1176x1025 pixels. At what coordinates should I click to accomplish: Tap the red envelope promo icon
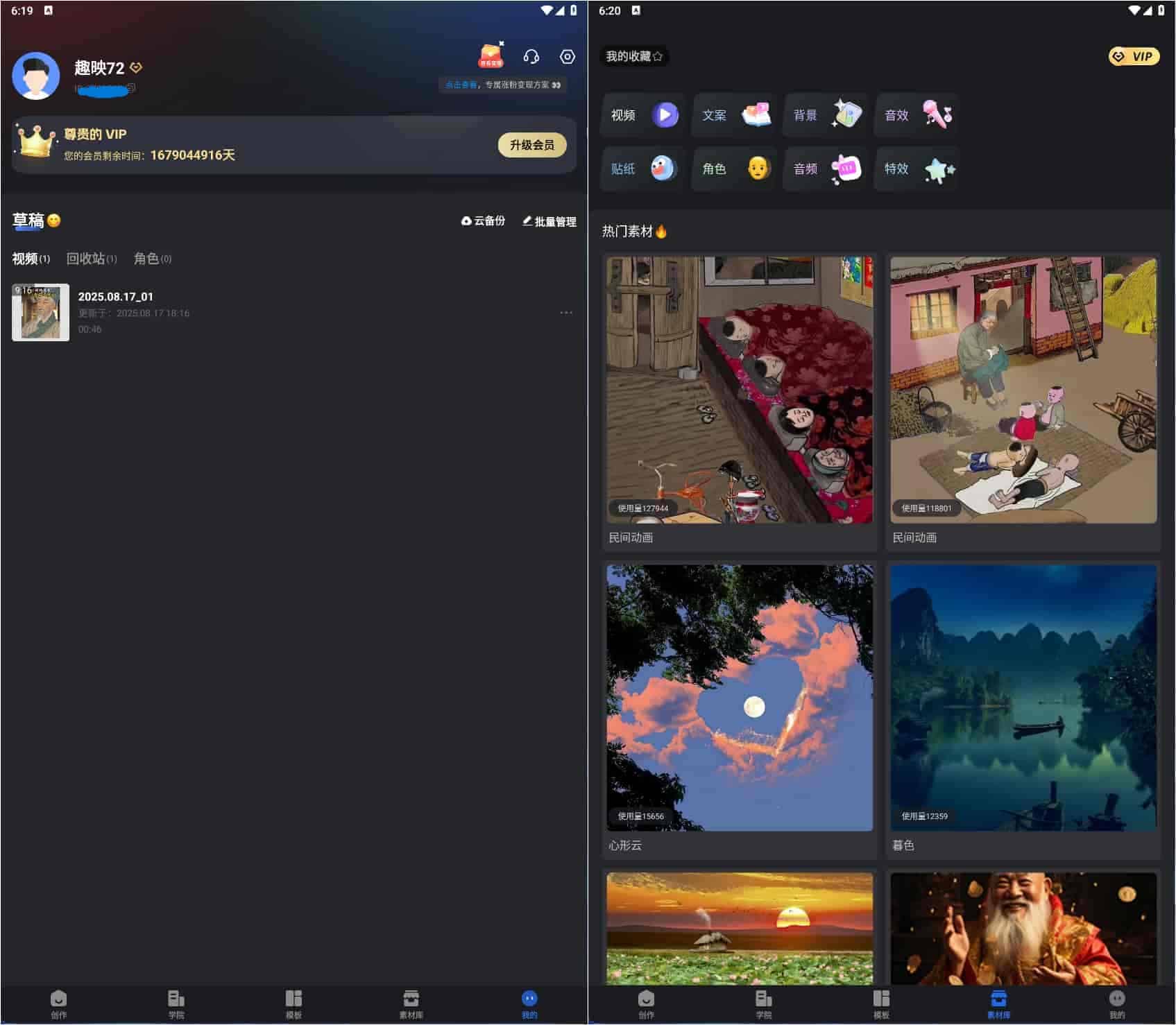pyautogui.click(x=491, y=55)
